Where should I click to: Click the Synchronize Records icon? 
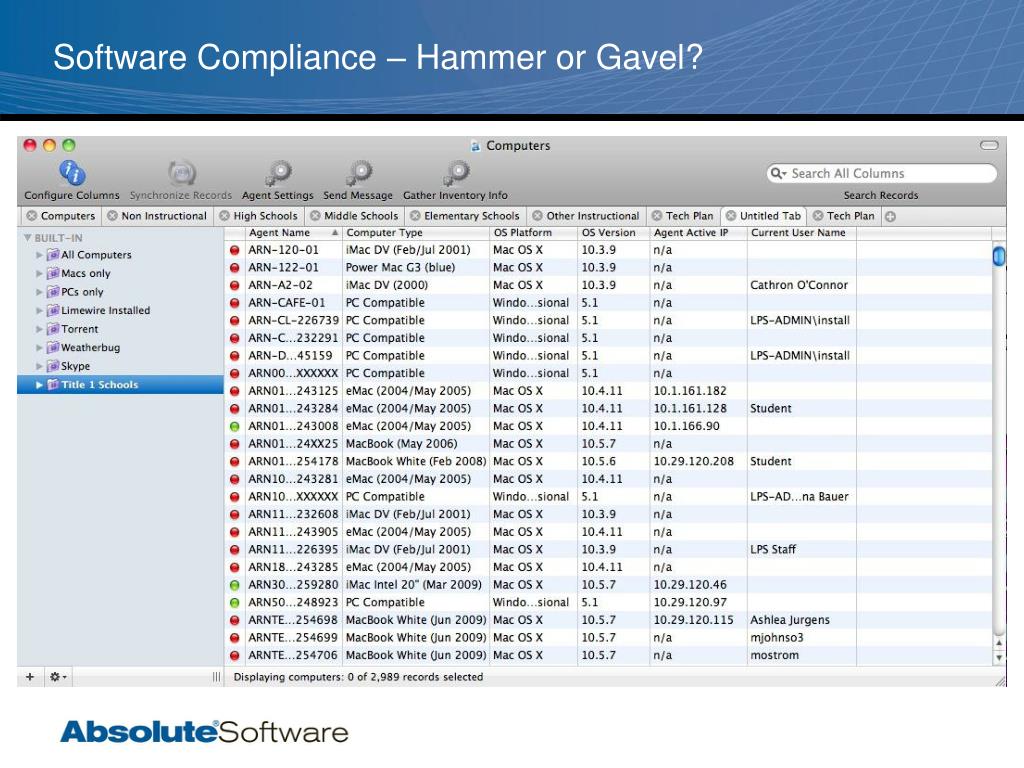click(182, 173)
